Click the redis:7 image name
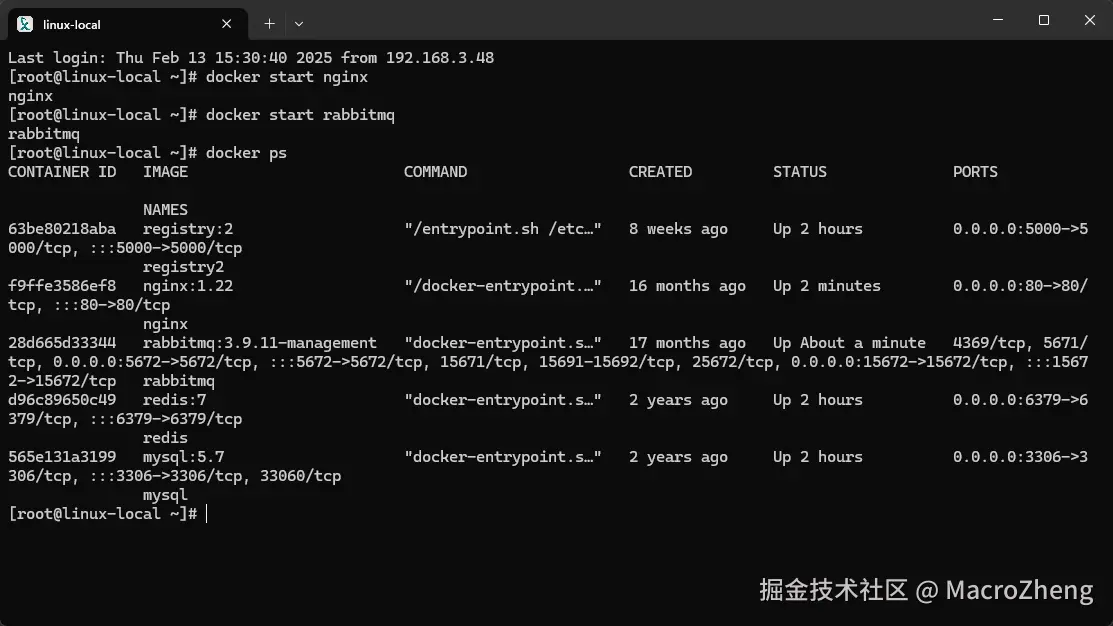The height and width of the screenshot is (626, 1113). point(175,400)
